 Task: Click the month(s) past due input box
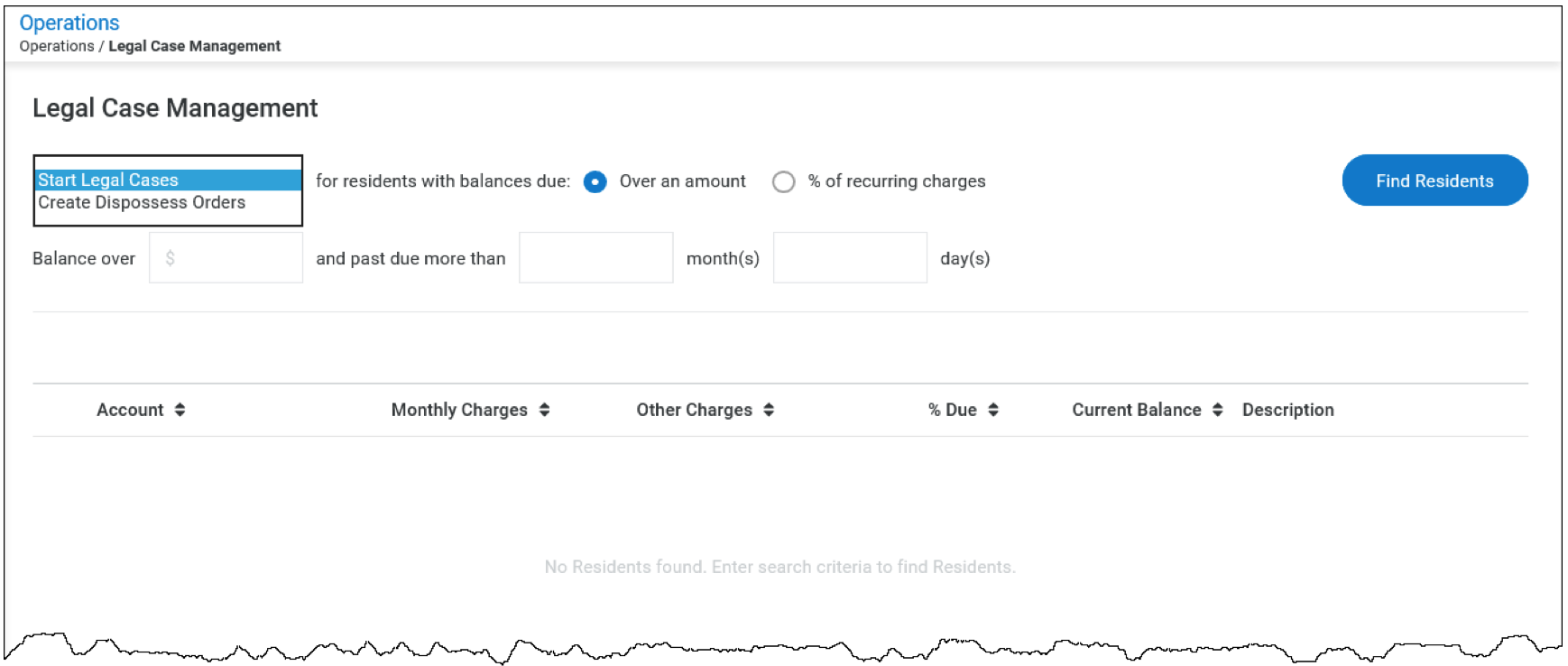(x=595, y=258)
